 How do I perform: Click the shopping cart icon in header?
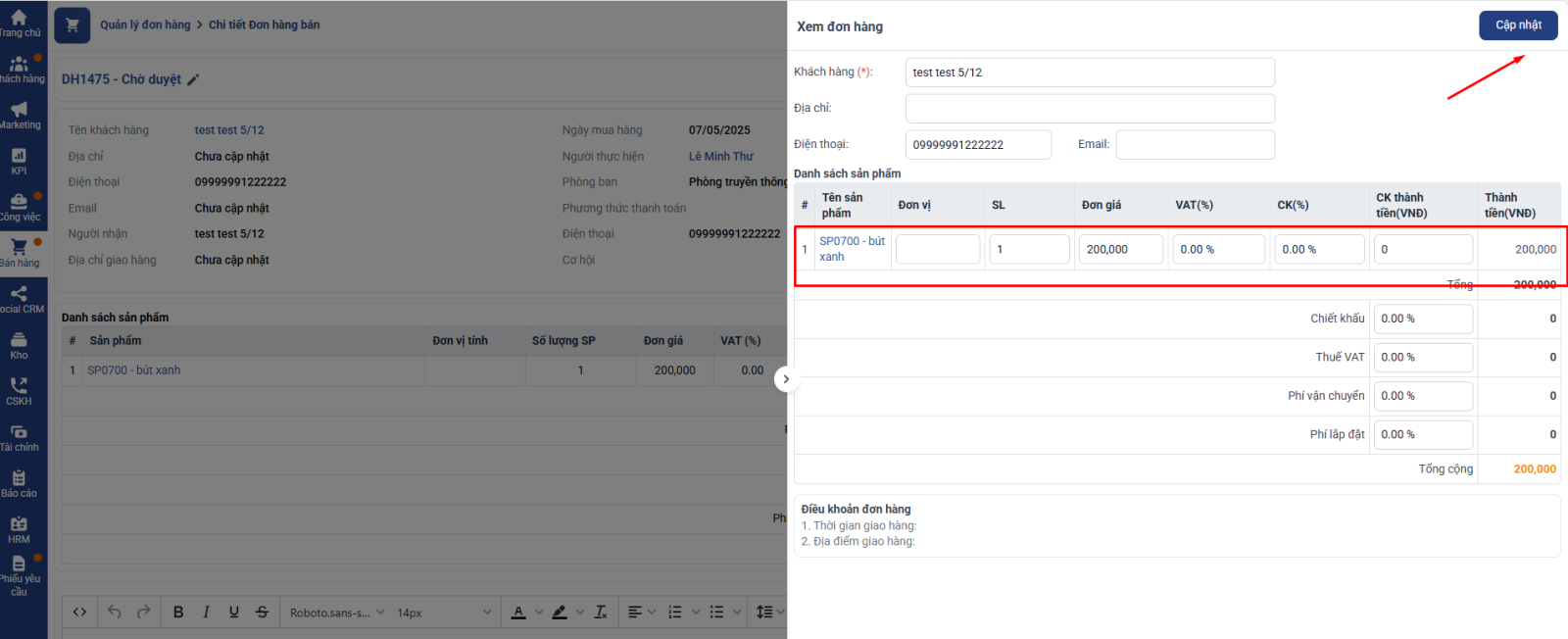point(72,25)
